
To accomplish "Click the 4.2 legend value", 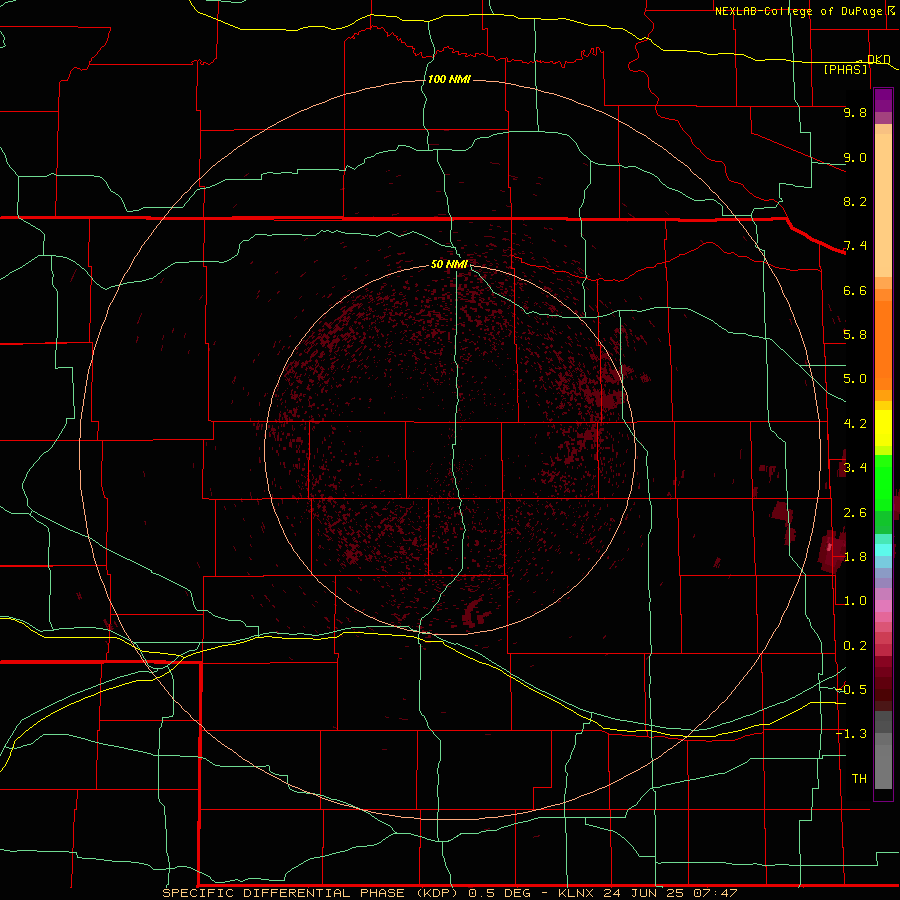I will tap(855, 424).
